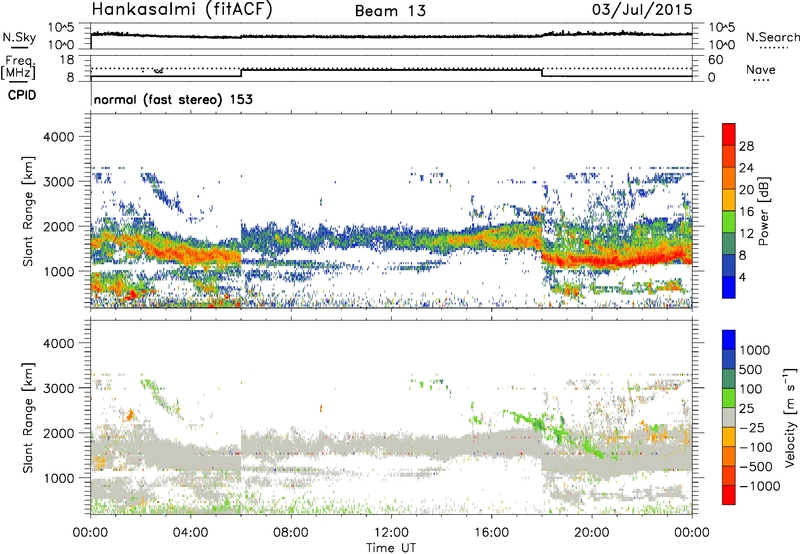Click the Hankasalmi (fitACF) title
The width and height of the screenshot is (800, 554).
(x=182, y=9)
